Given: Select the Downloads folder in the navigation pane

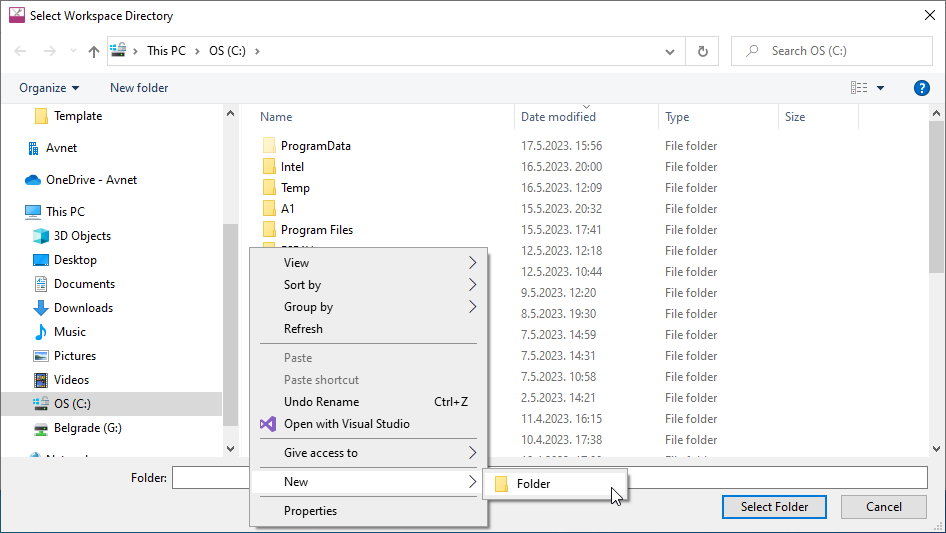Looking at the screenshot, I should (x=83, y=308).
